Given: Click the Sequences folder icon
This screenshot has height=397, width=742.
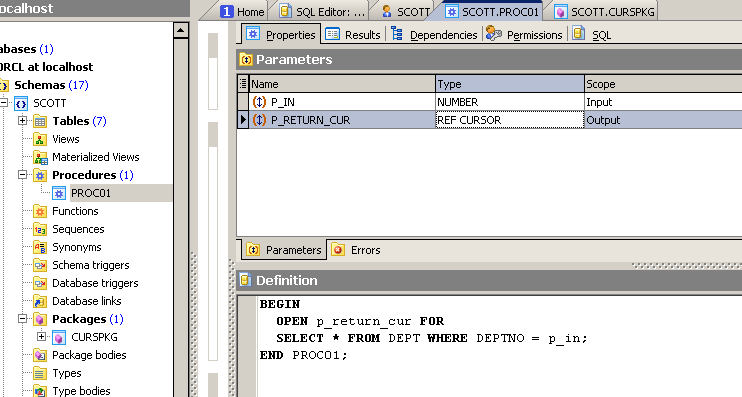Looking at the screenshot, I should tap(40, 229).
